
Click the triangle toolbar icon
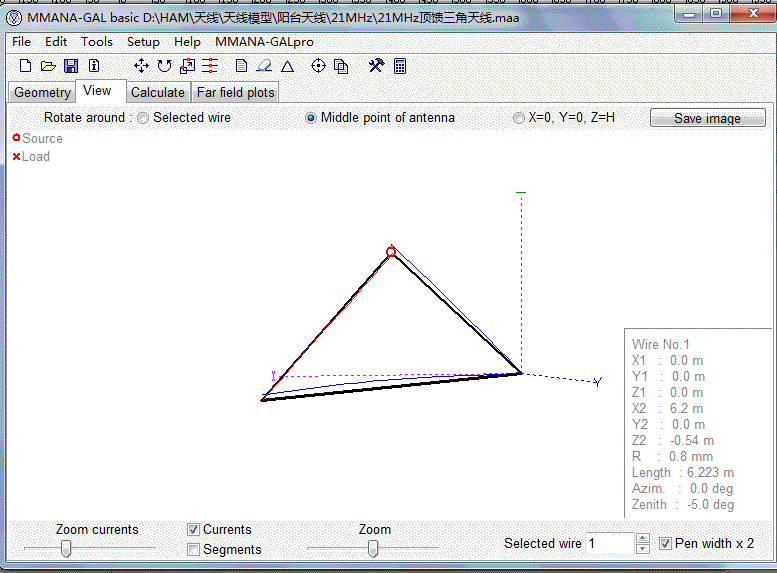tap(287, 66)
